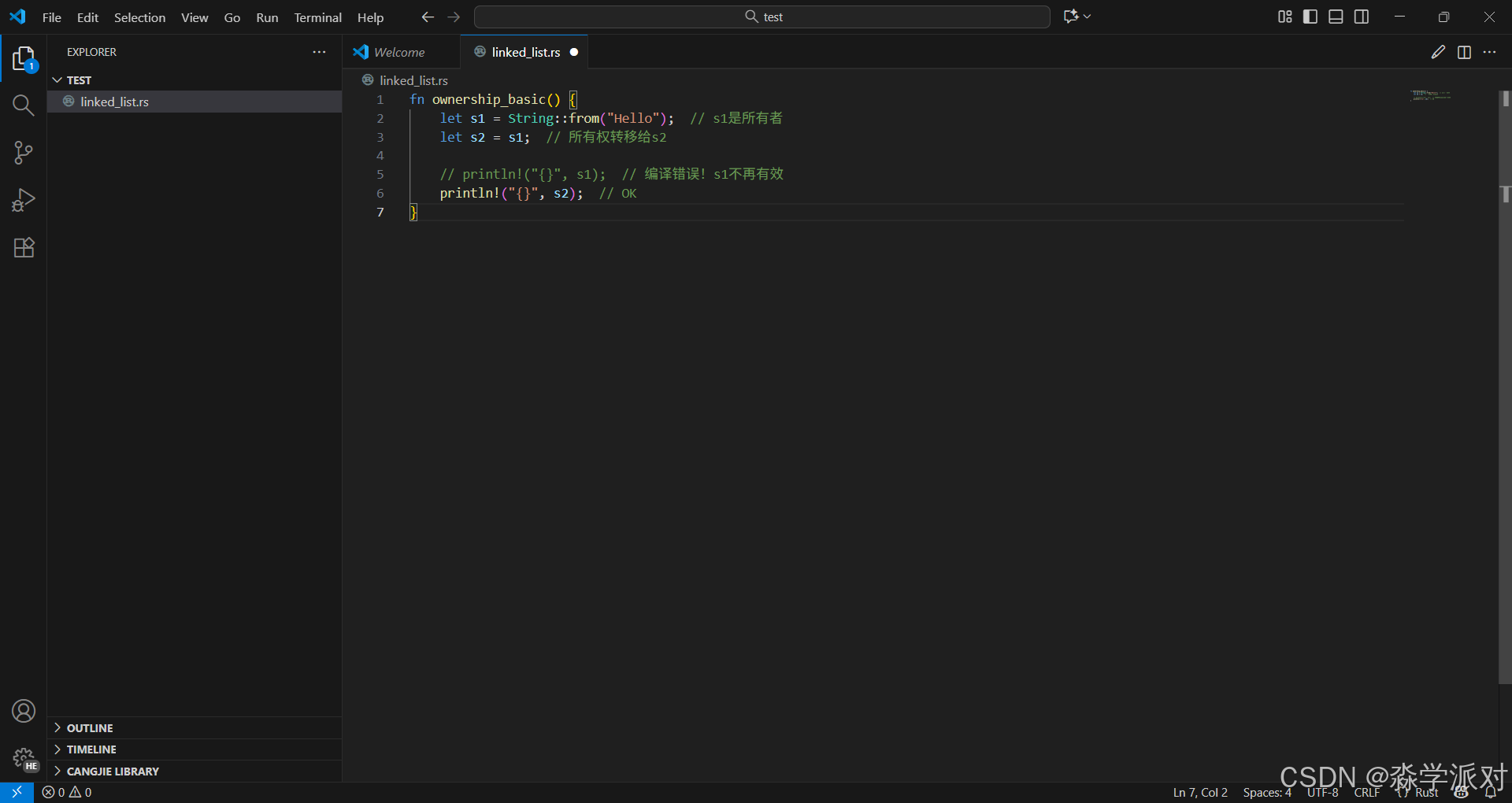Open editor More Actions ellipsis
Screen dimensions: 1512x803
(1489, 52)
